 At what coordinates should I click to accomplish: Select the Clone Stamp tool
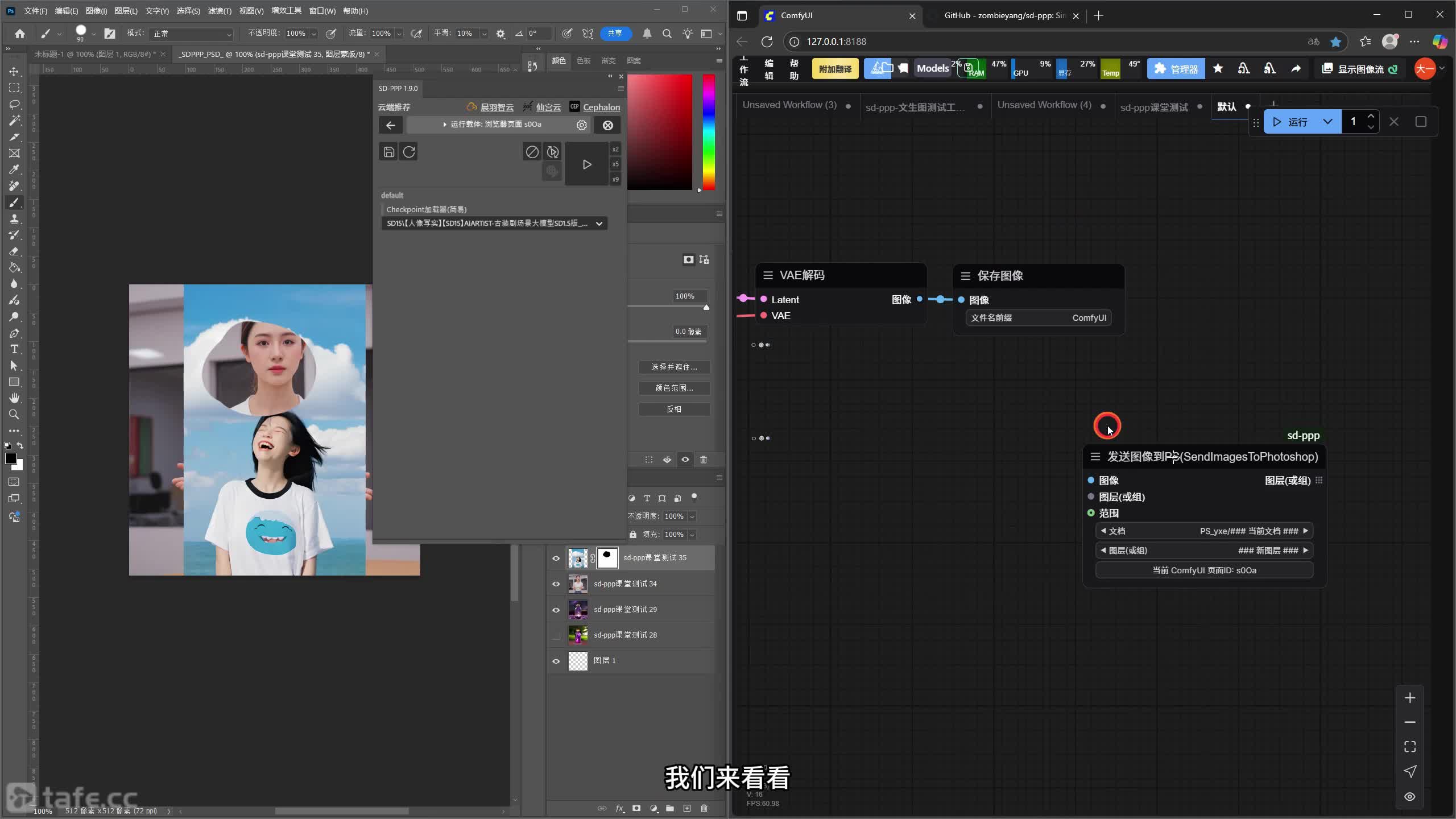[14, 219]
